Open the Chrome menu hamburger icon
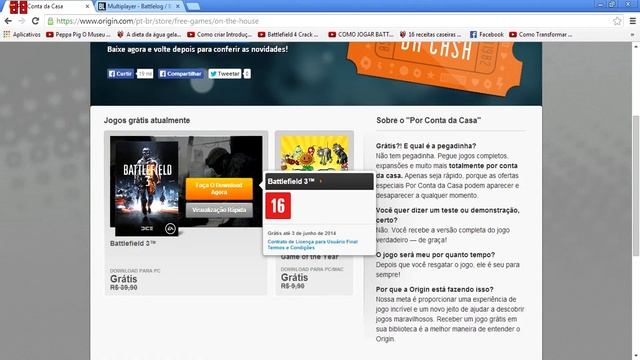This screenshot has width=640, height=360. click(632, 21)
